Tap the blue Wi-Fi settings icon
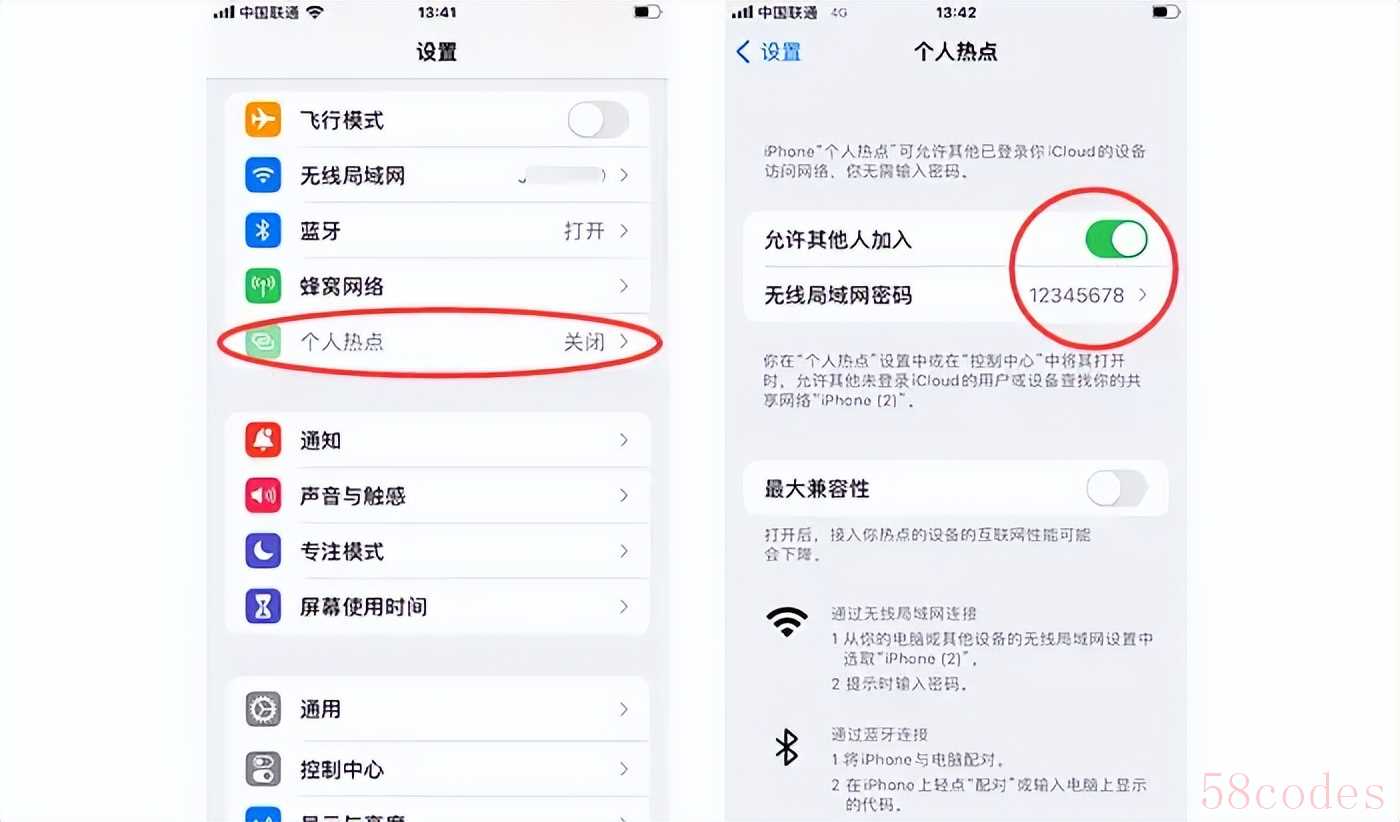Screen dimensions: 1400x822 click(263, 176)
